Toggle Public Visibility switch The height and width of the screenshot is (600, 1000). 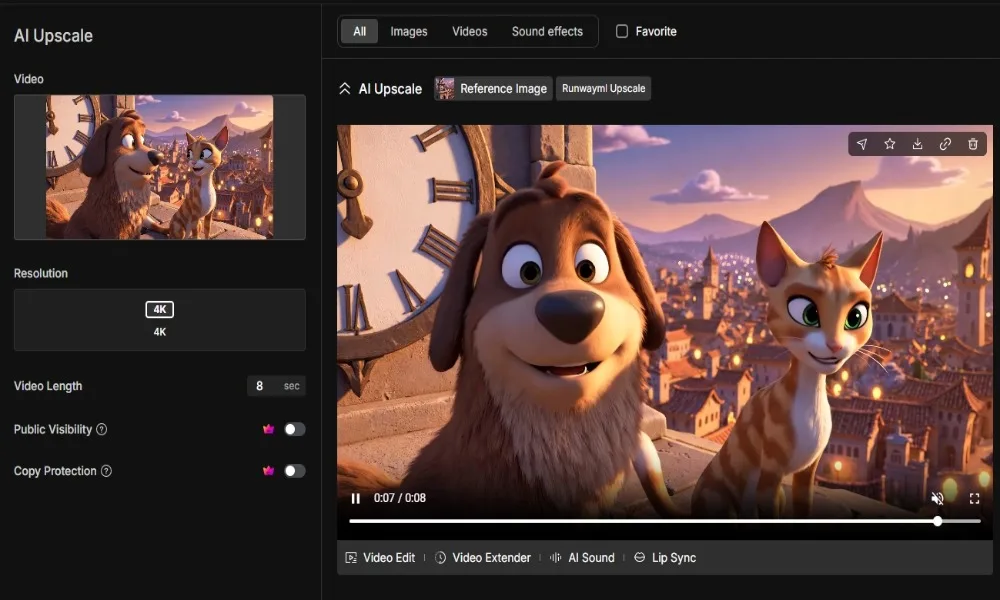click(x=294, y=429)
